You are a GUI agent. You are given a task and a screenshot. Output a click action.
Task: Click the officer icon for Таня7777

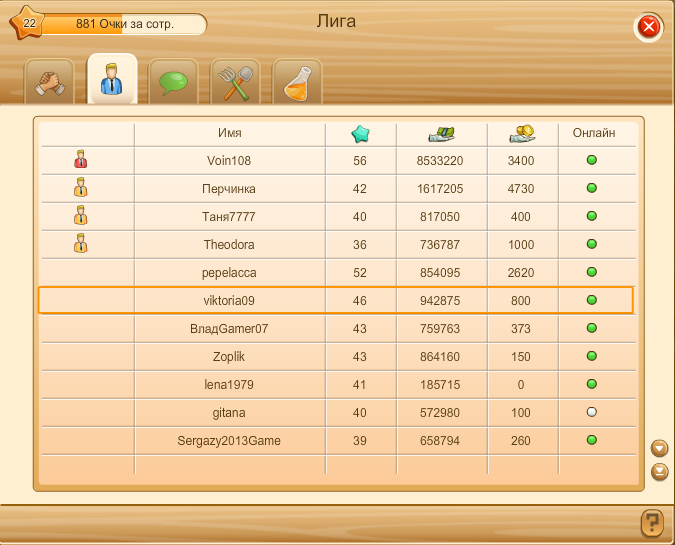(81, 215)
